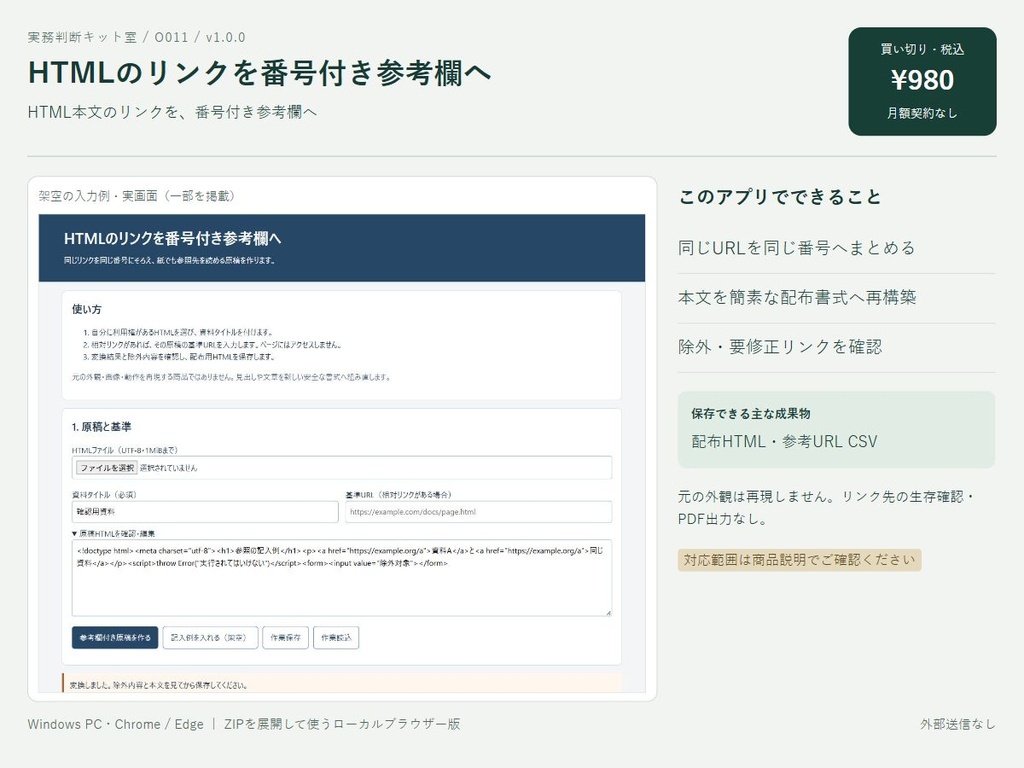1024x768 pixels.
Task: Click the 外部送信なし footer text
Action: (x=958, y=724)
